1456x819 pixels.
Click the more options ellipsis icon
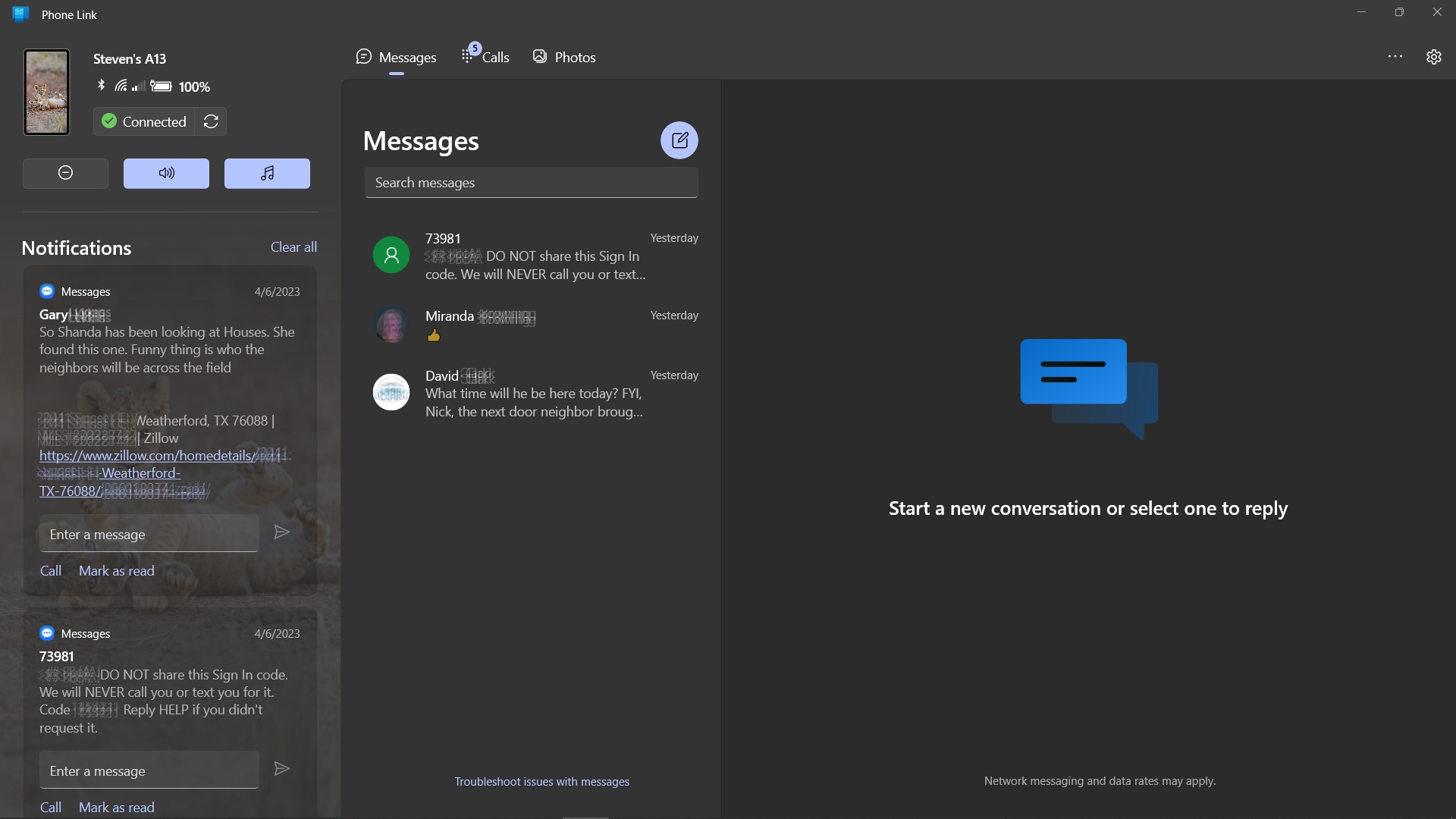tap(1395, 56)
